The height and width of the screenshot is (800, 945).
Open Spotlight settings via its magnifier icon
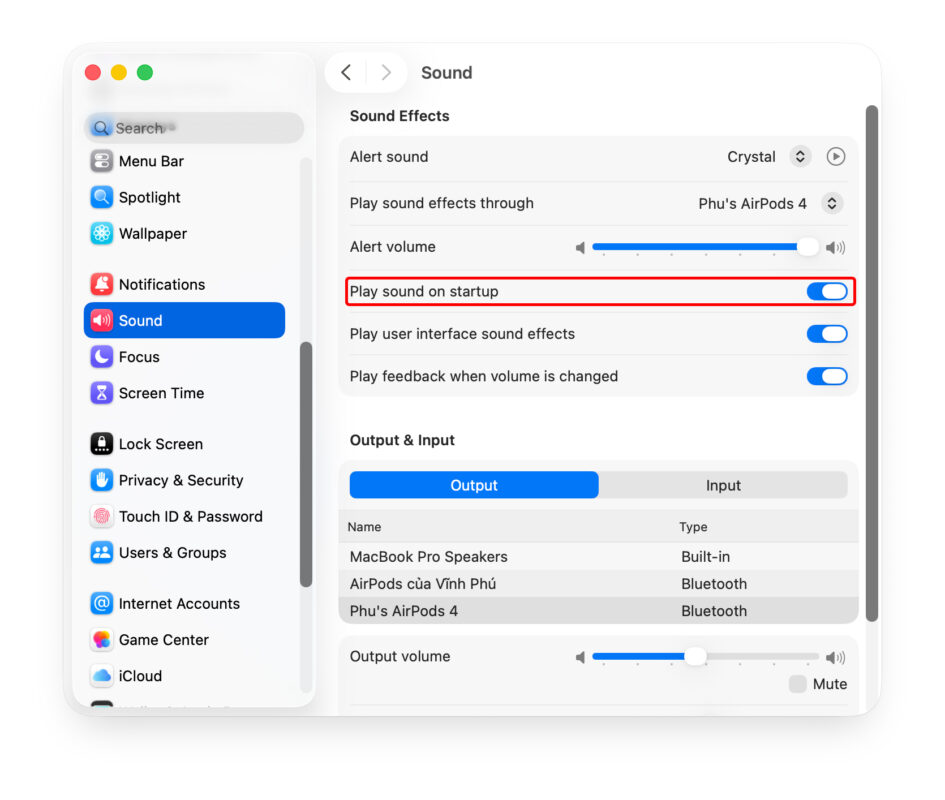point(101,197)
